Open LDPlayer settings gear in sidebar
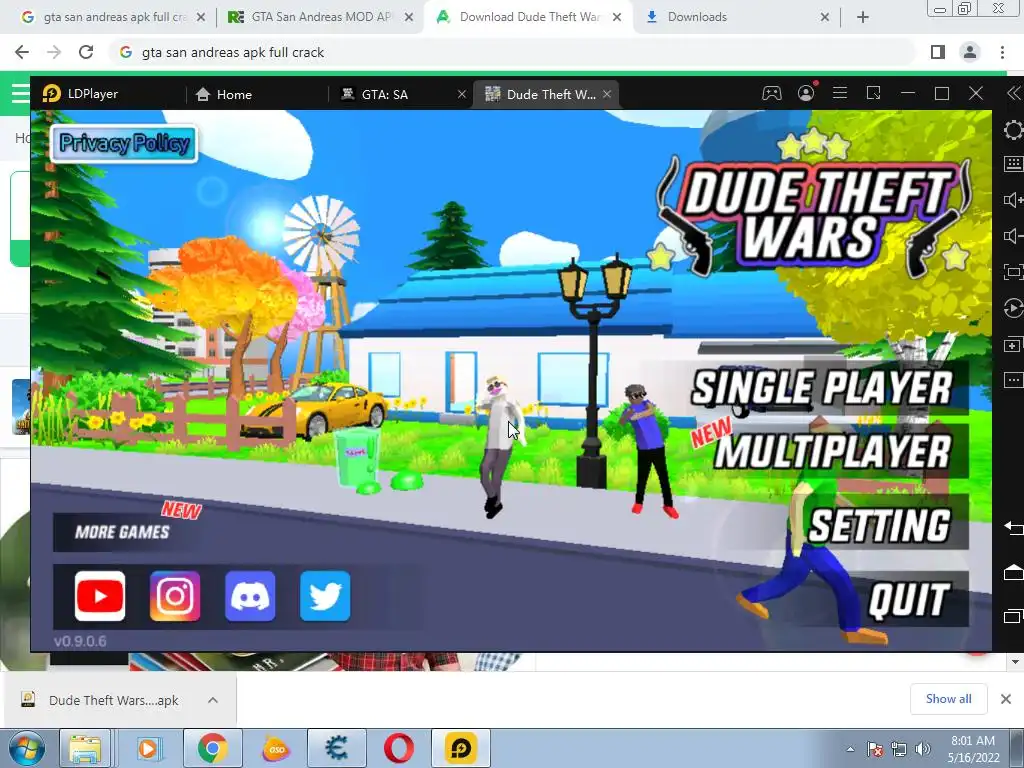 1013,130
